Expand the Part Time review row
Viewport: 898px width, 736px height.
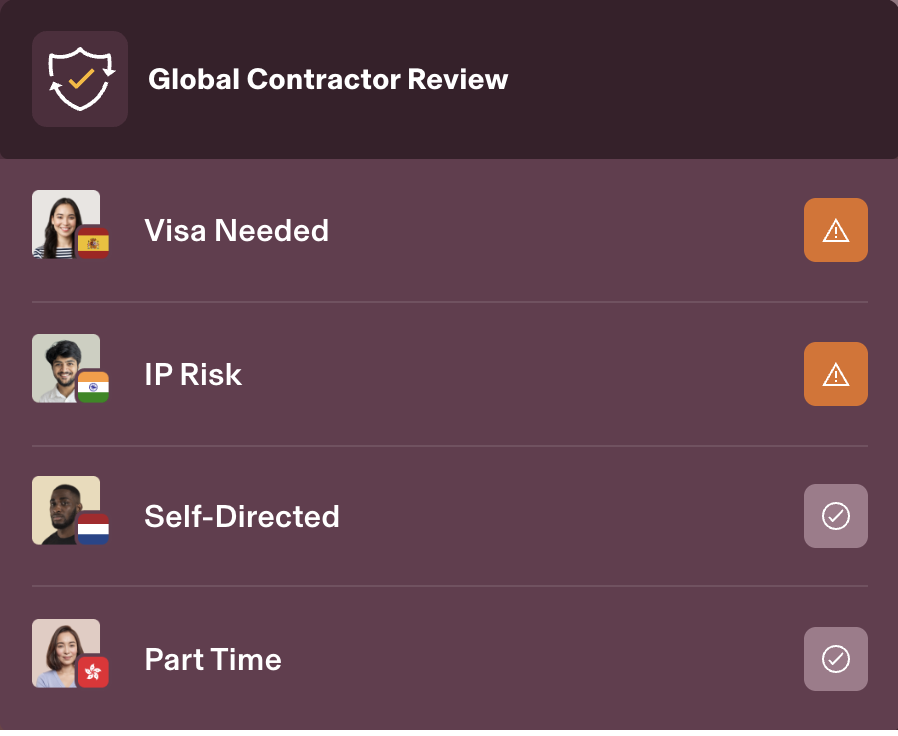pyautogui.click(x=450, y=659)
